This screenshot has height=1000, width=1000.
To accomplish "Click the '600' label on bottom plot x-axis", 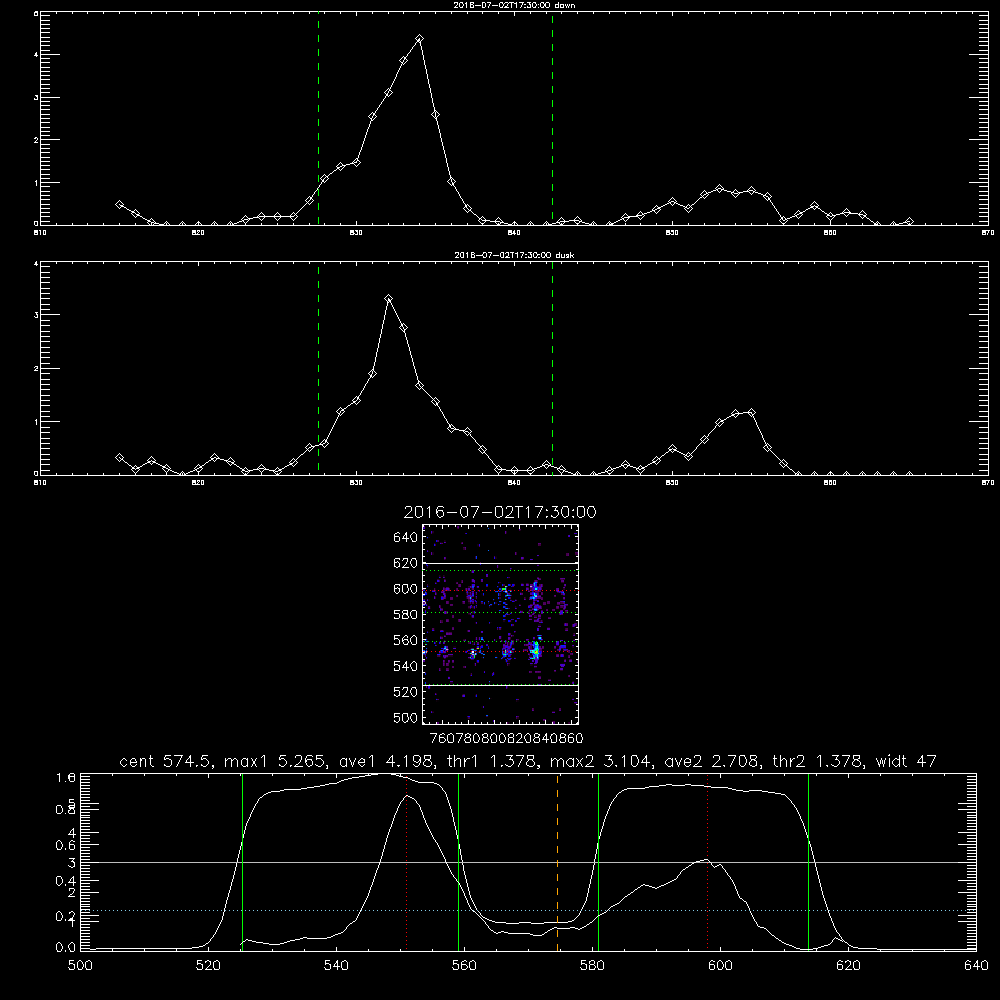I will coord(720,966).
